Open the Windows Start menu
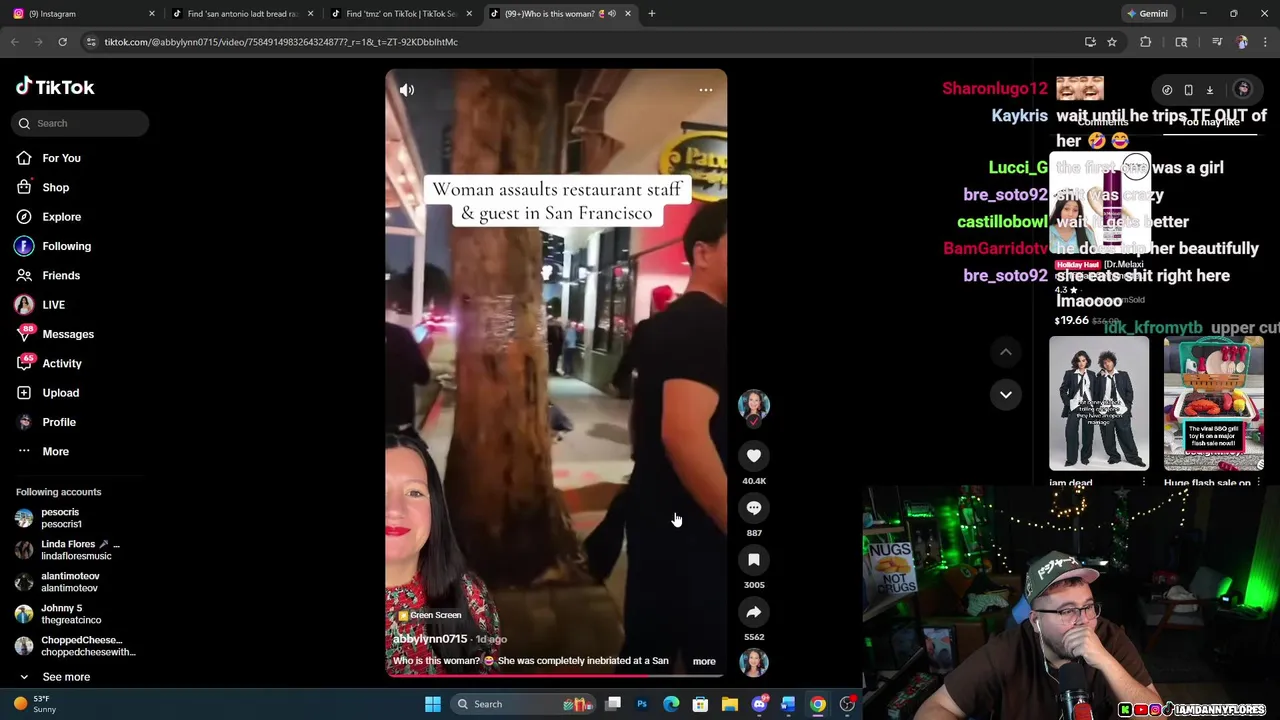 coord(433,704)
